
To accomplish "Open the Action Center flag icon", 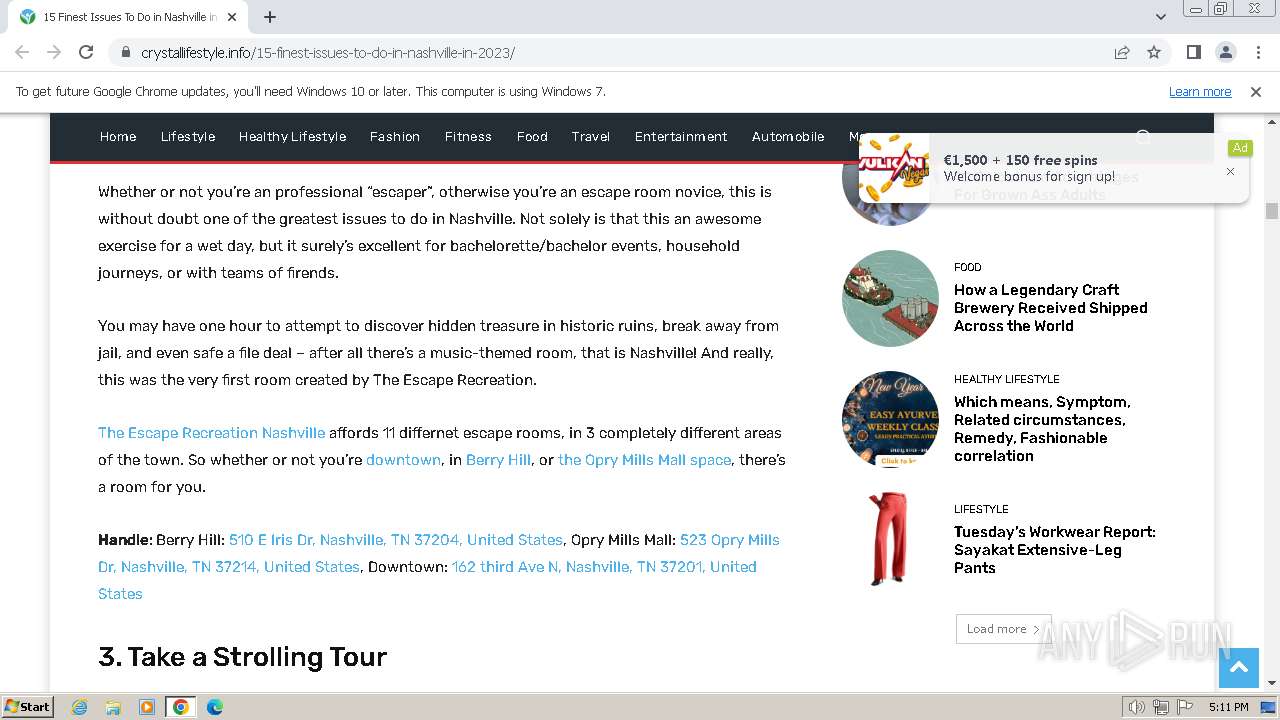I will tap(1185, 707).
